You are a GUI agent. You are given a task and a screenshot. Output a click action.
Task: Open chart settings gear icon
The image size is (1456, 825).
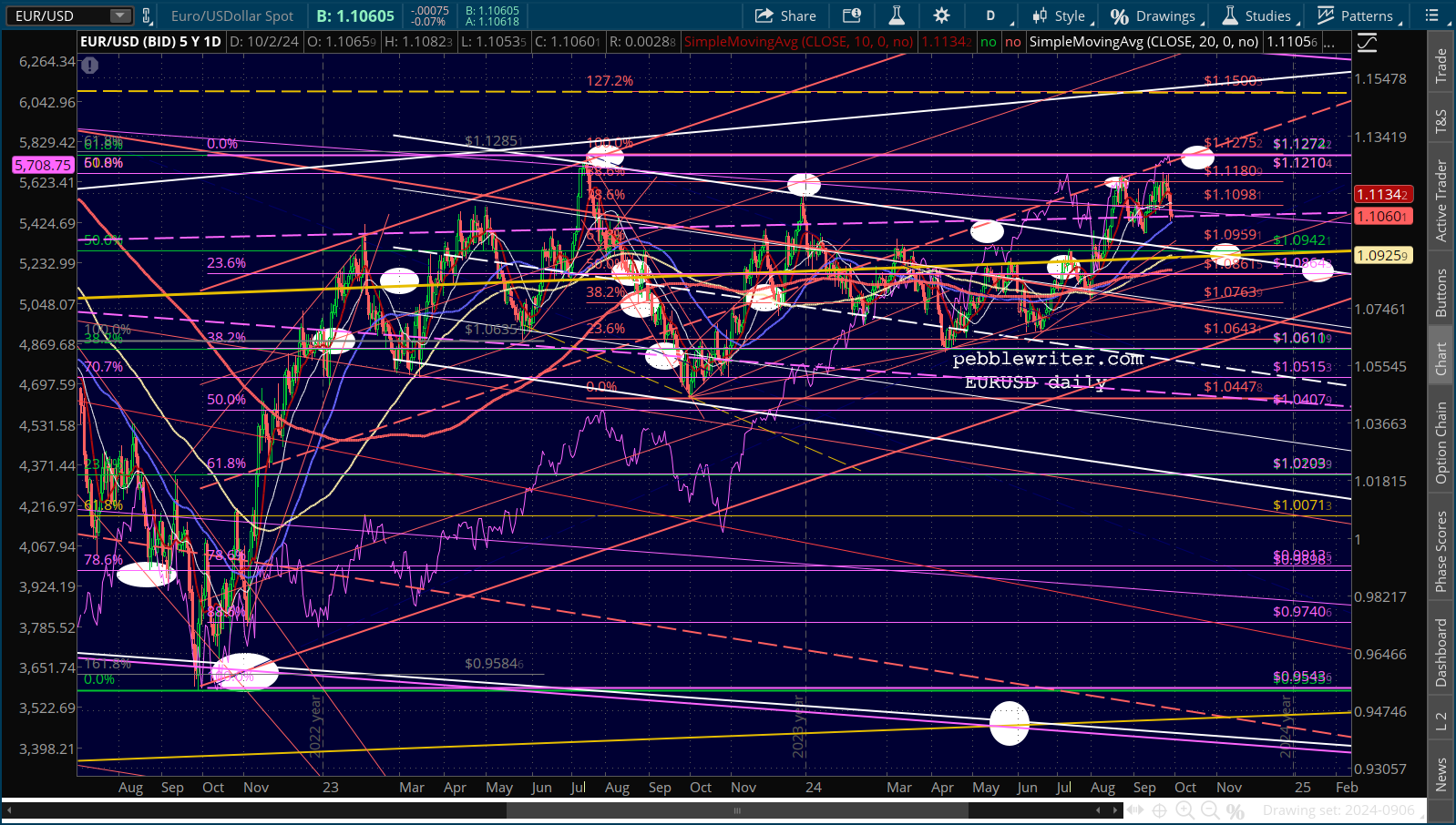coord(941,15)
